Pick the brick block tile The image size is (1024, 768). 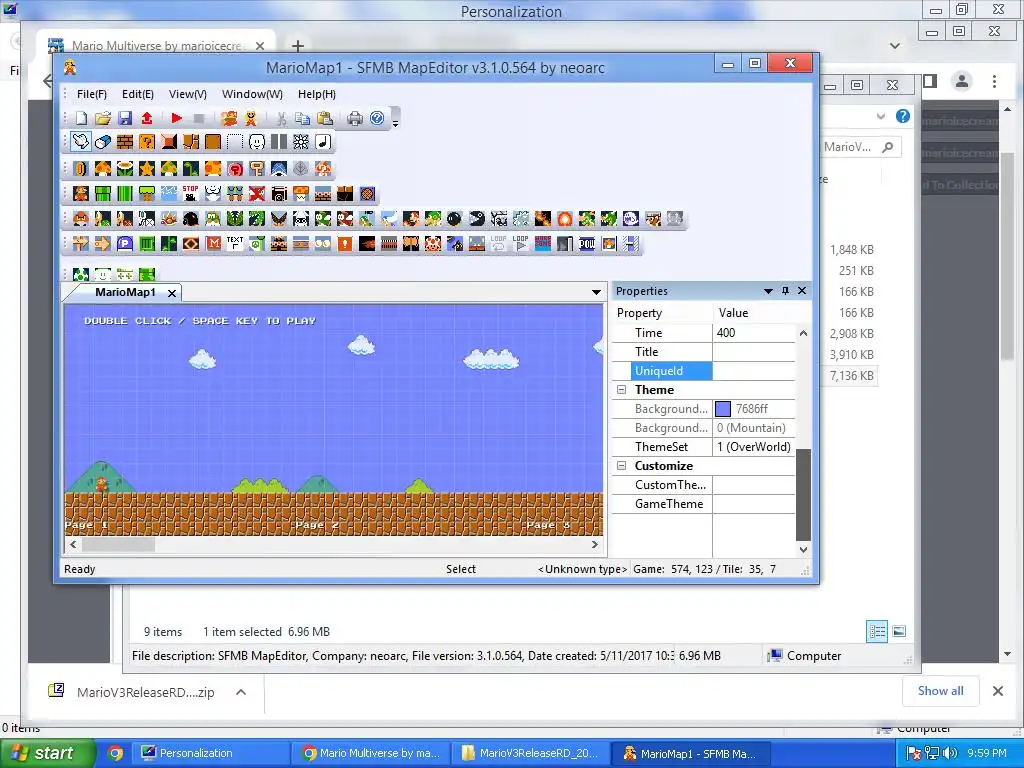tap(125, 142)
